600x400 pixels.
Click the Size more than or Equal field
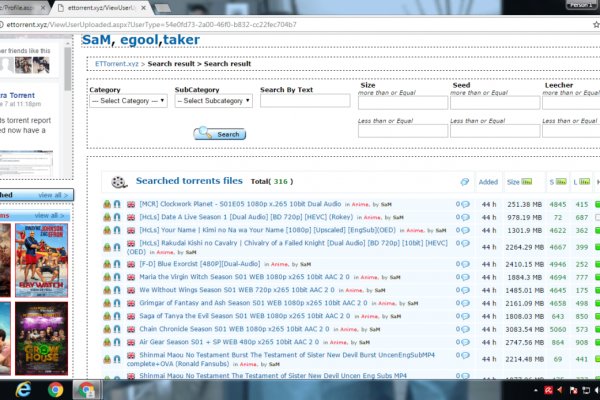click(x=400, y=102)
